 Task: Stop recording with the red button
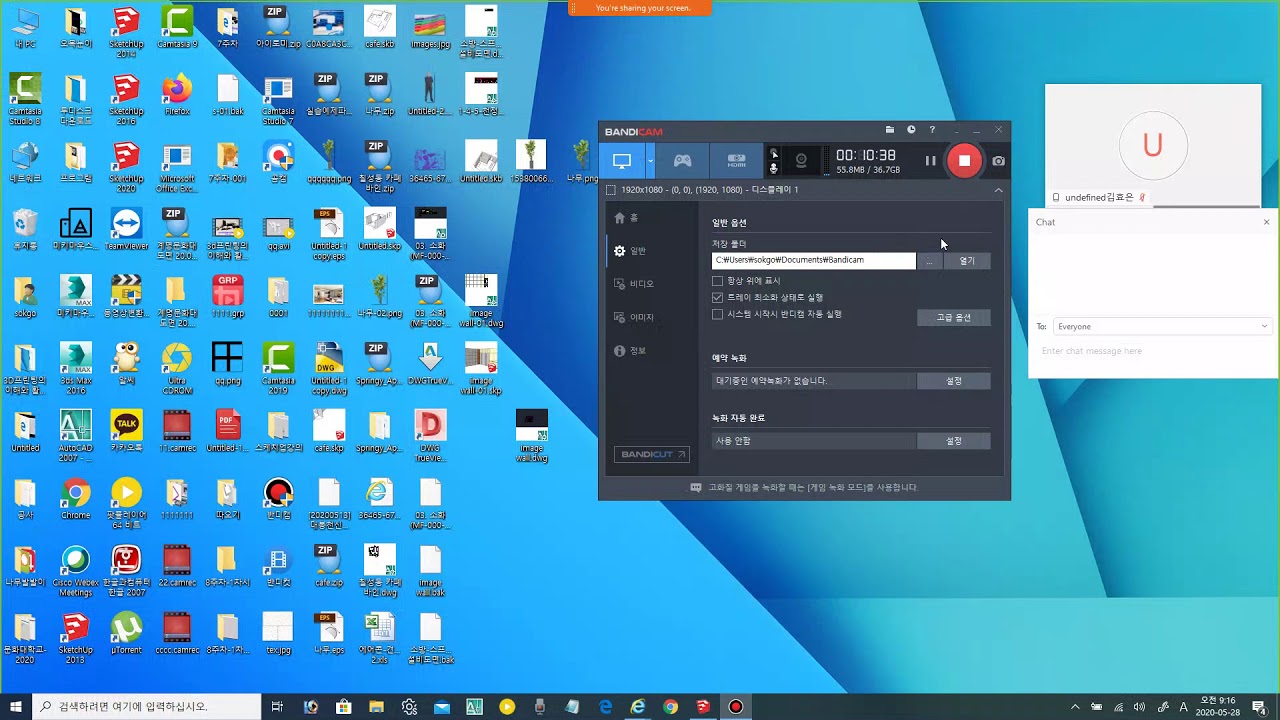[964, 160]
